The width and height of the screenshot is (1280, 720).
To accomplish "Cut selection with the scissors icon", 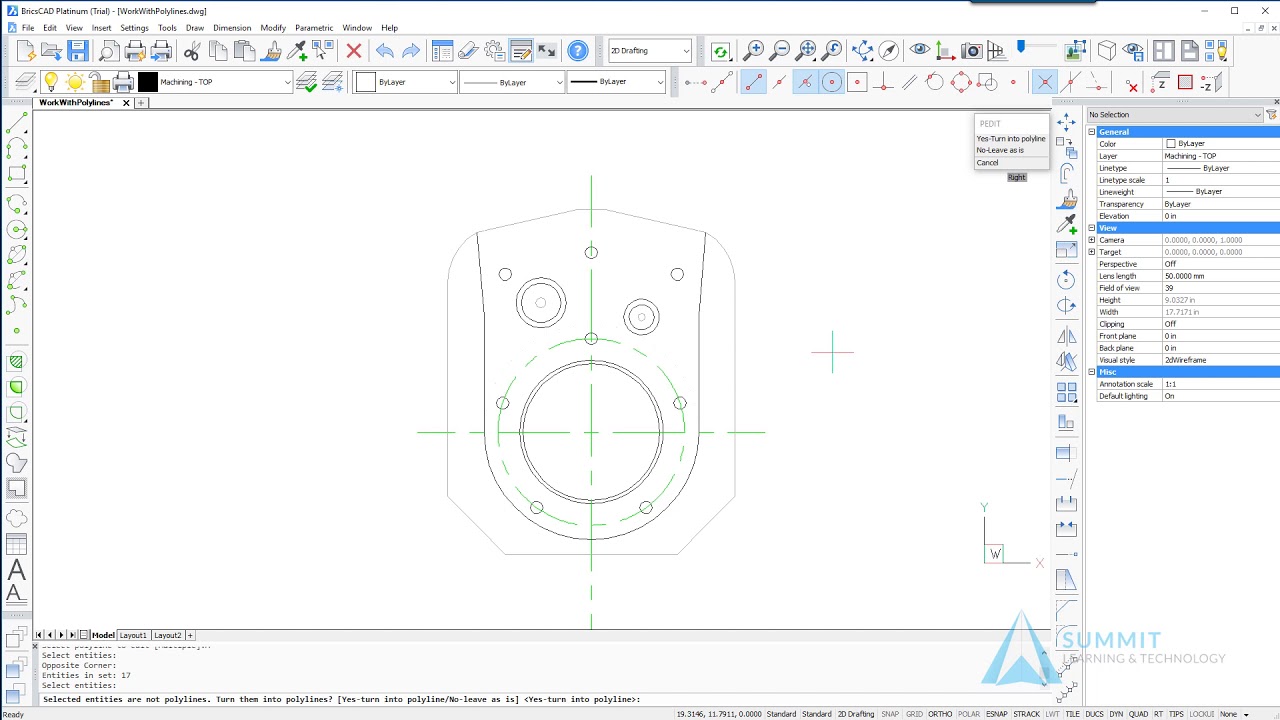I will click(192, 51).
